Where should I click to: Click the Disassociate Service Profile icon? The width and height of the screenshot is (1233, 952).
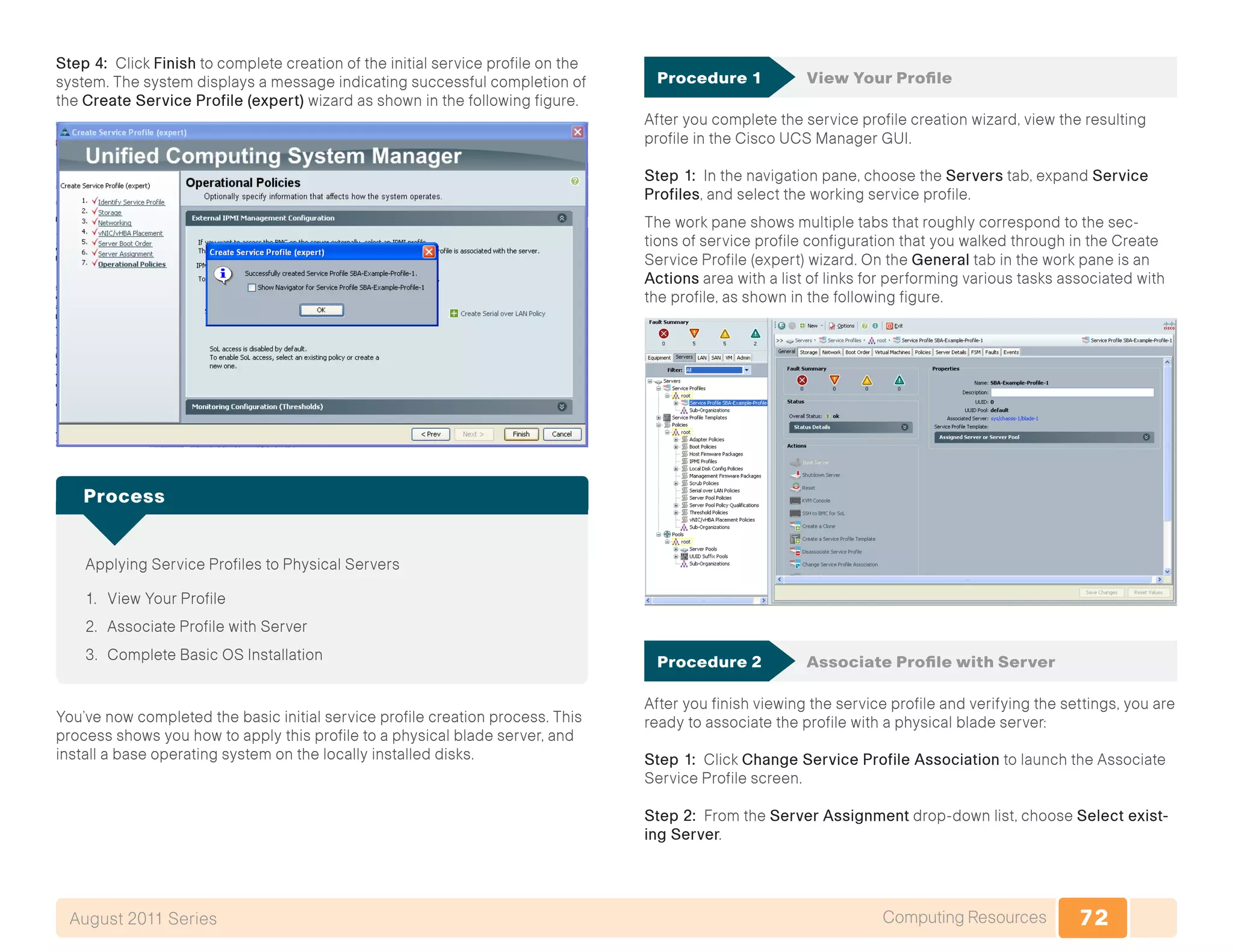point(795,552)
